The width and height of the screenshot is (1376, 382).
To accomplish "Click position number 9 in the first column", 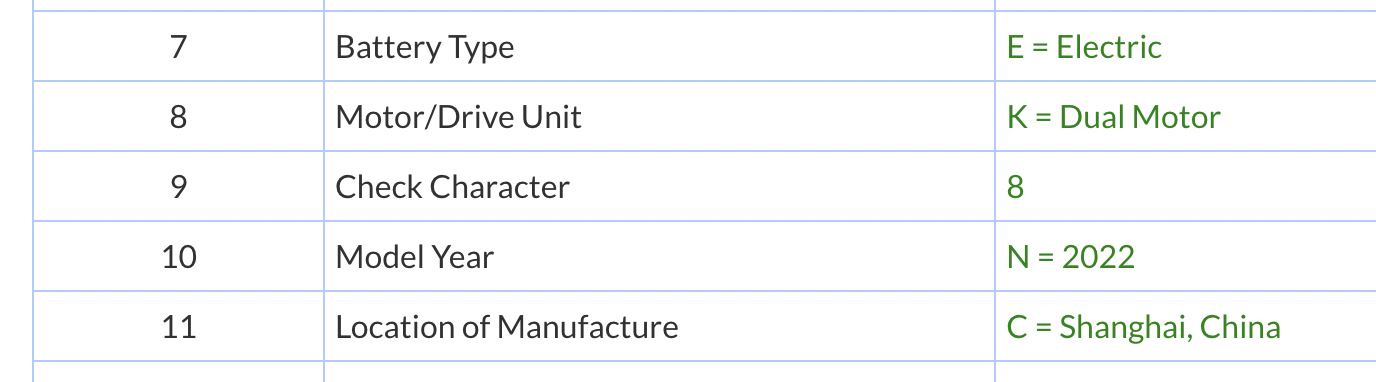I will click(178, 187).
